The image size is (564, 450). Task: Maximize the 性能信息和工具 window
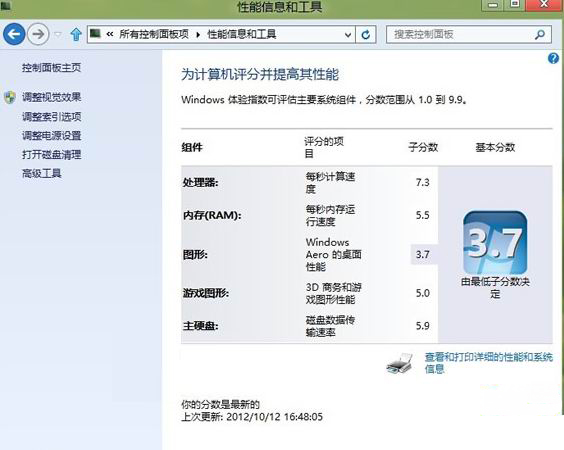(x=515, y=4)
